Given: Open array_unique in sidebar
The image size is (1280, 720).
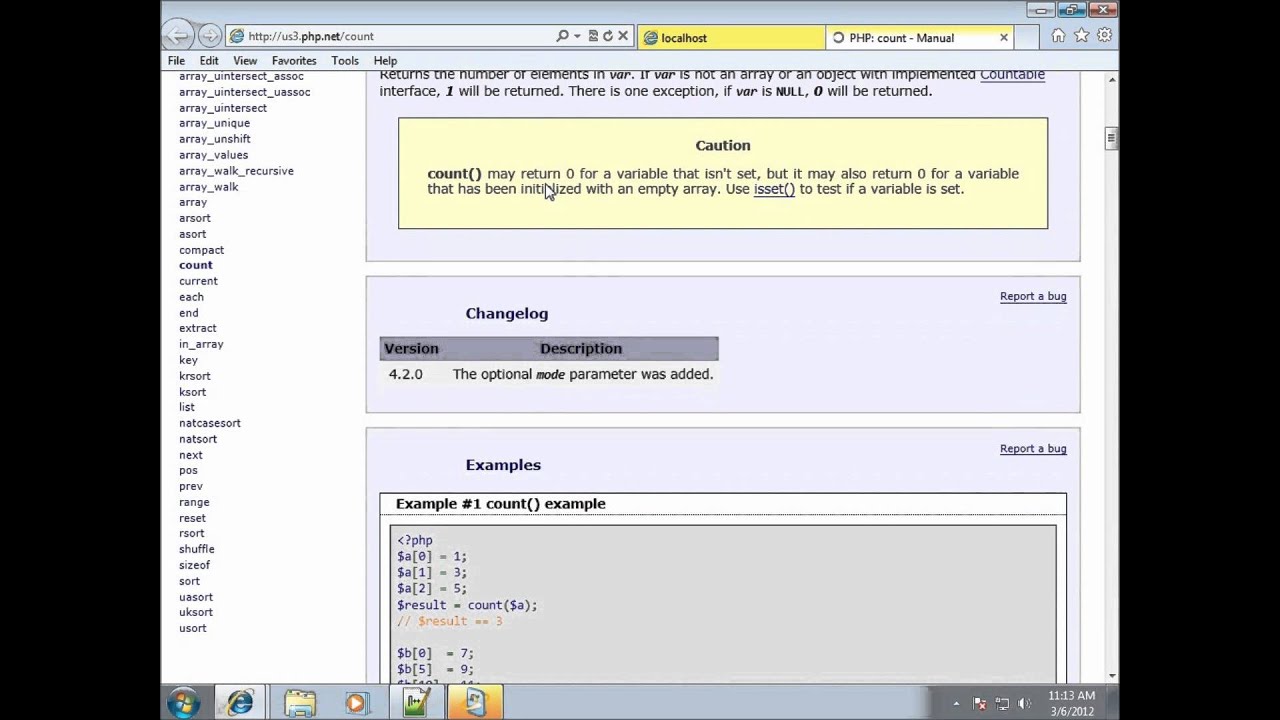Looking at the screenshot, I should (x=214, y=123).
